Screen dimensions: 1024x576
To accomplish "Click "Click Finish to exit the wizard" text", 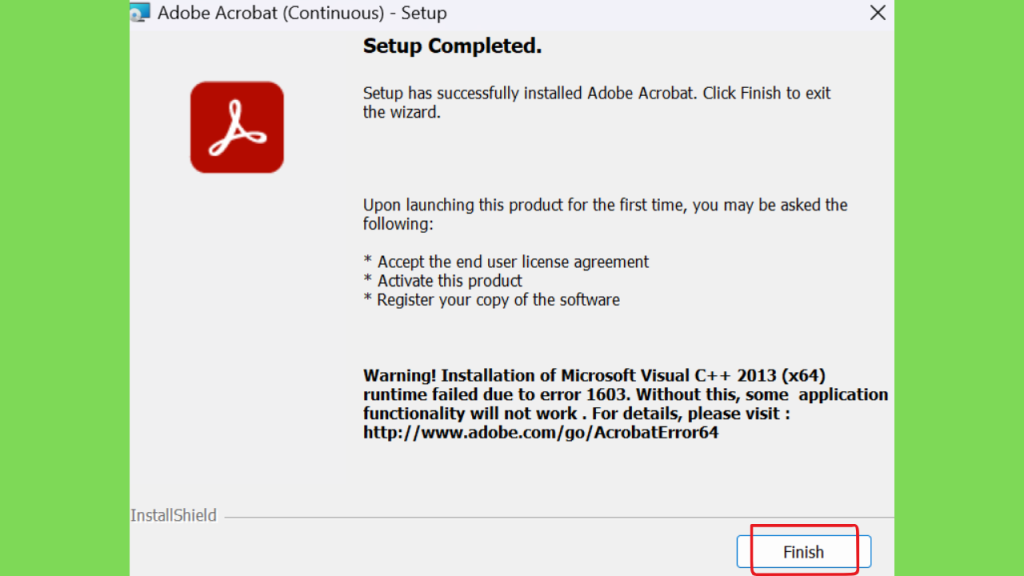I will click(x=597, y=103).
